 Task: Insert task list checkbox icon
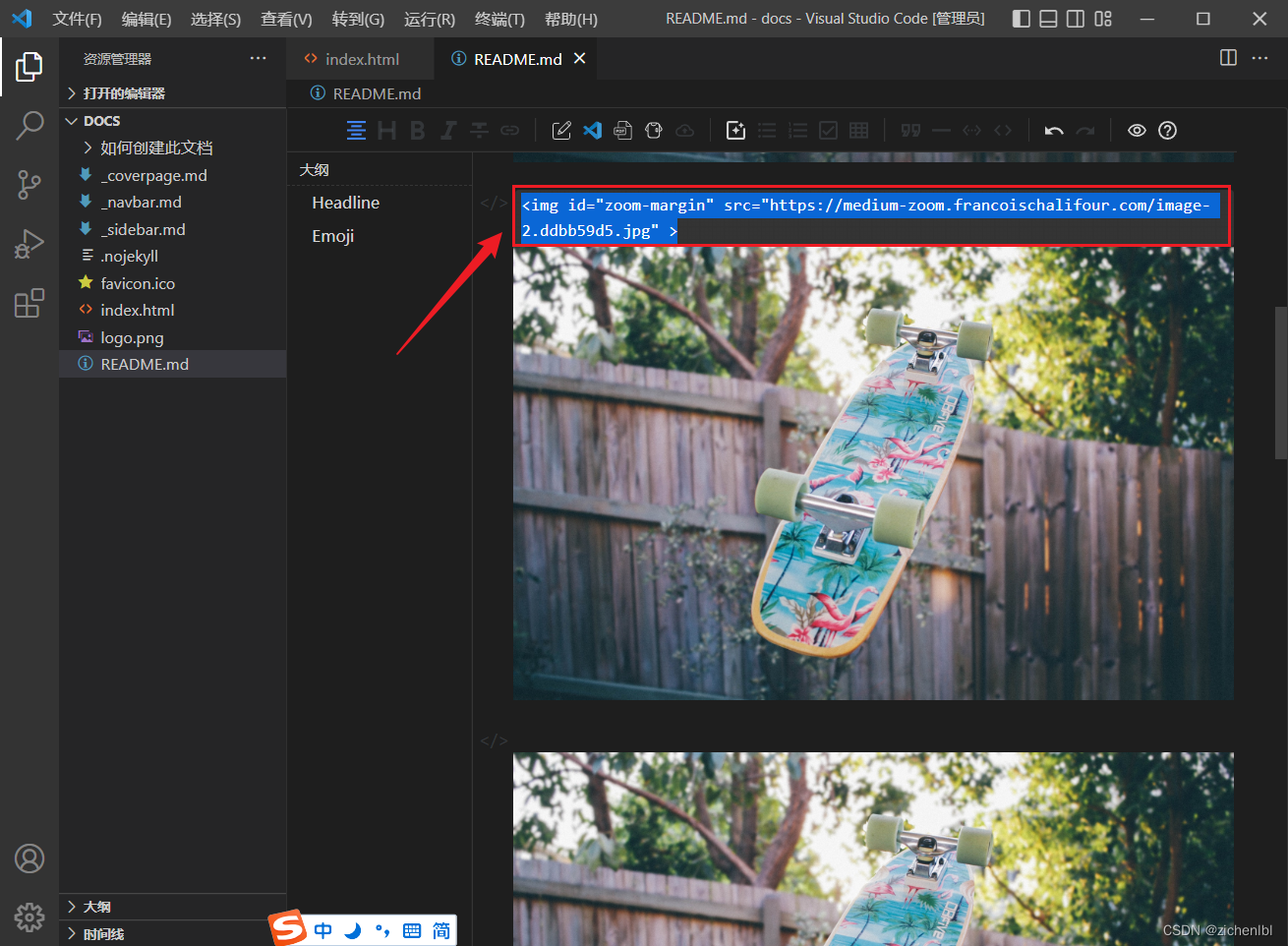pos(828,131)
